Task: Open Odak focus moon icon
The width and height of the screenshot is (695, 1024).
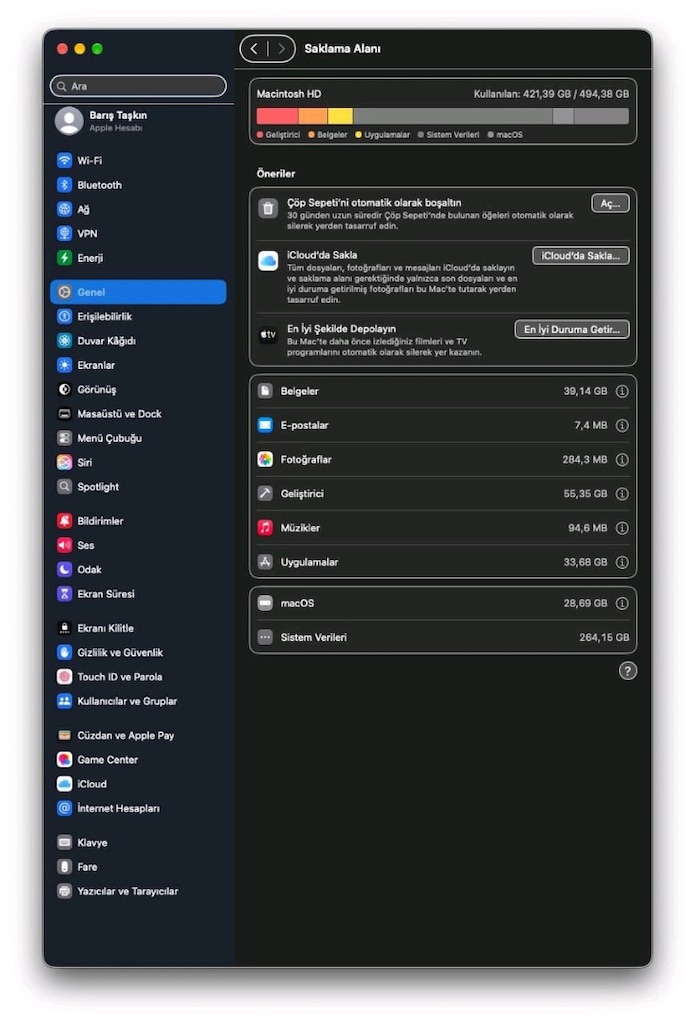Action: coord(64,569)
